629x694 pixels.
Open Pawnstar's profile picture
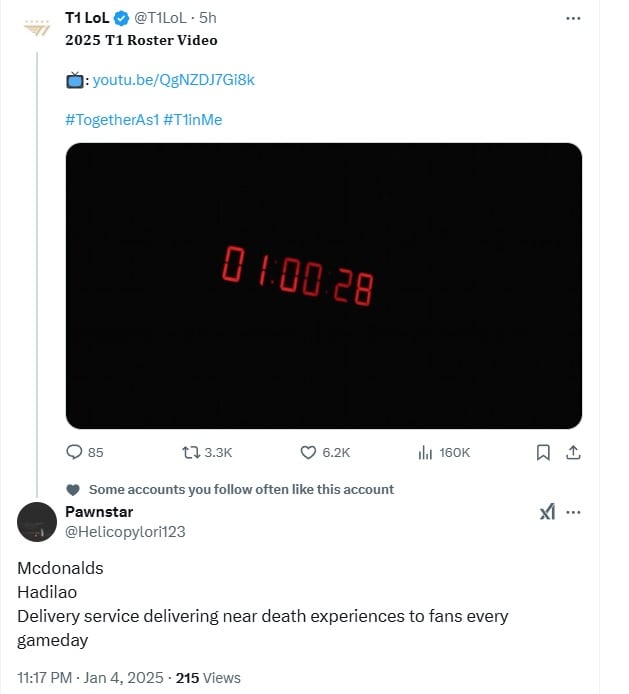(37, 522)
